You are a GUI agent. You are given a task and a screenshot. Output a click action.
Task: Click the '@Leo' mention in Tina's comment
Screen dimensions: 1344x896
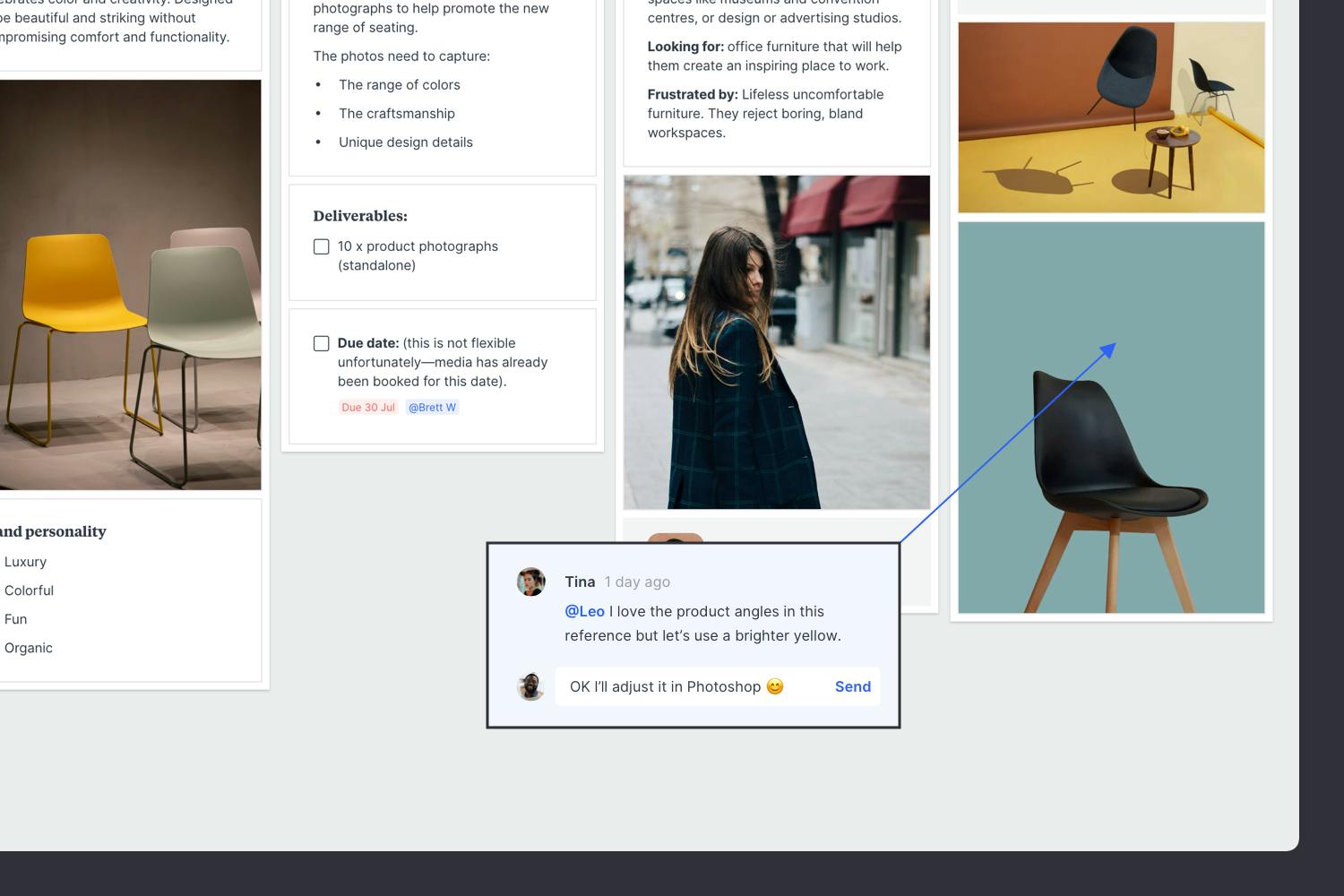(584, 611)
